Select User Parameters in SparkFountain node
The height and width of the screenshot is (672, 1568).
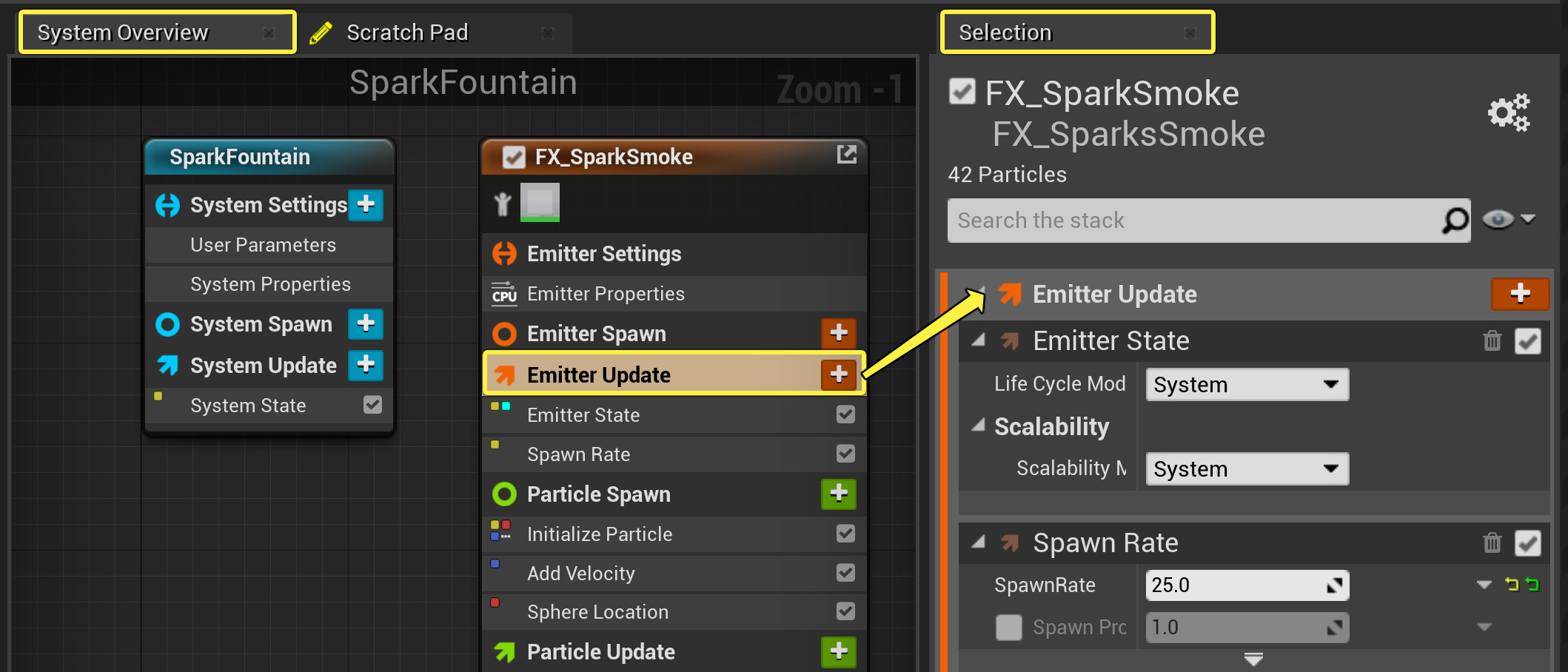(x=263, y=245)
